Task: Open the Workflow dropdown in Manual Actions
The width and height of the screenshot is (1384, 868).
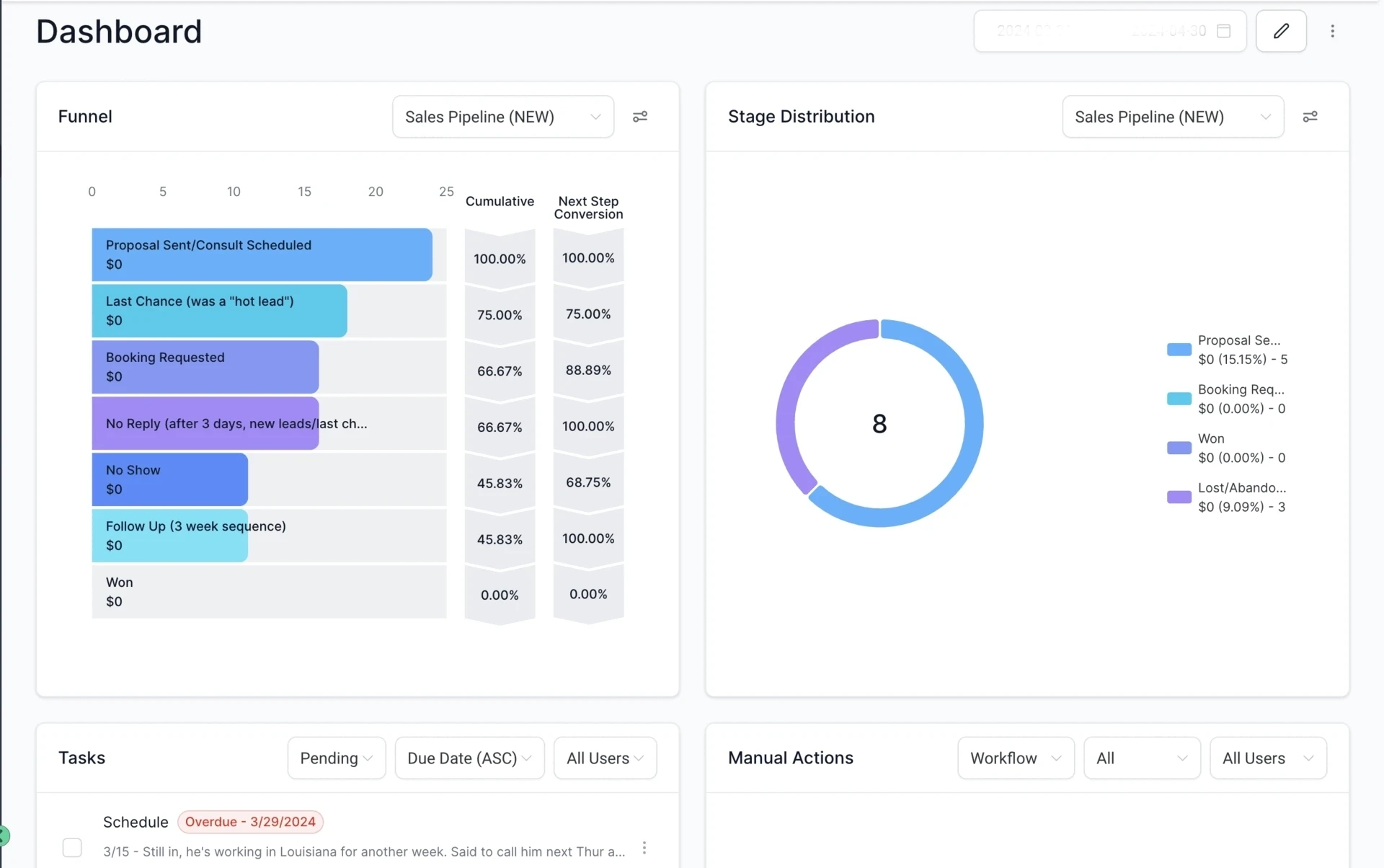Action: point(1015,758)
